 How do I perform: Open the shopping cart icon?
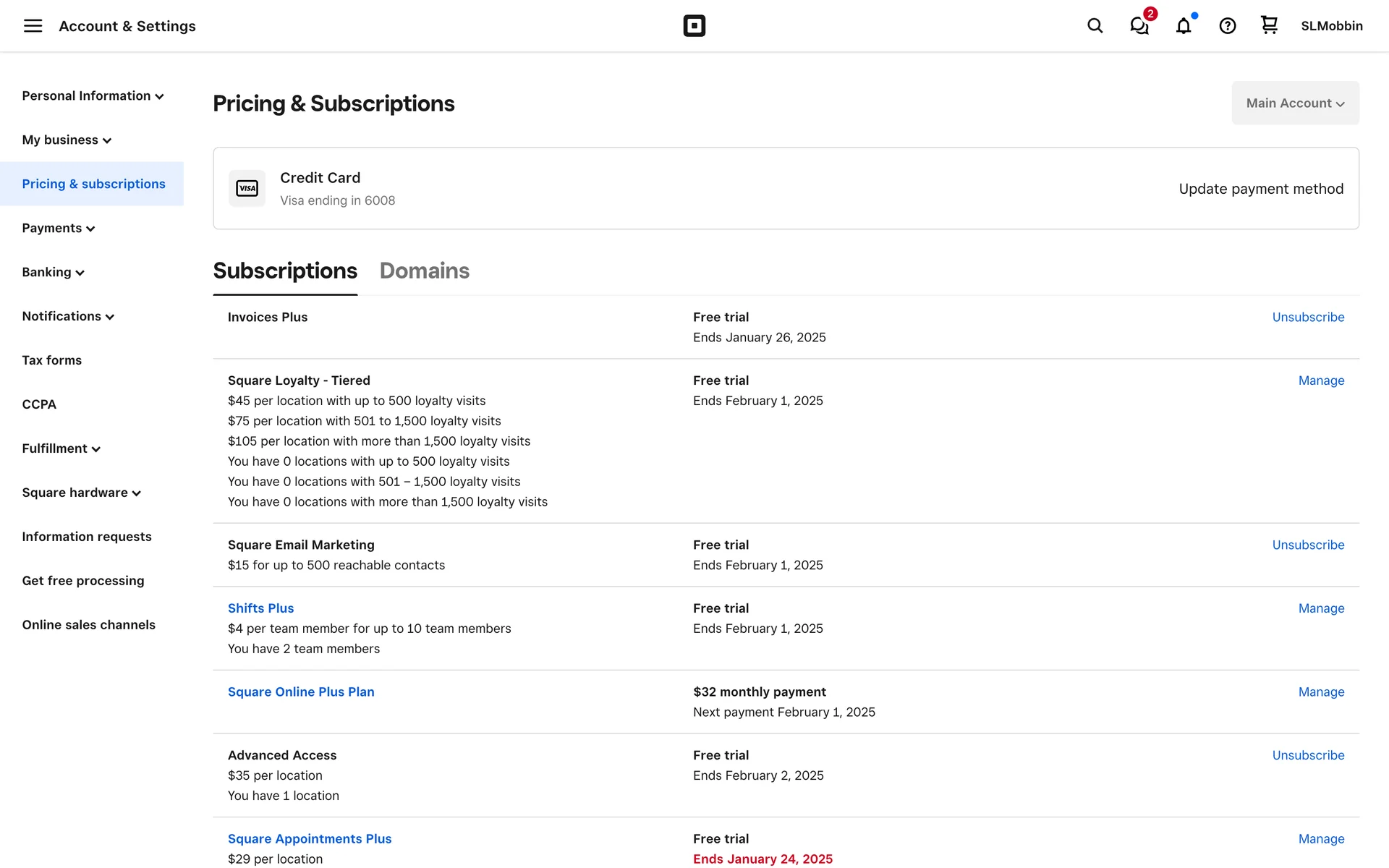pyautogui.click(x=1269, y=25)
